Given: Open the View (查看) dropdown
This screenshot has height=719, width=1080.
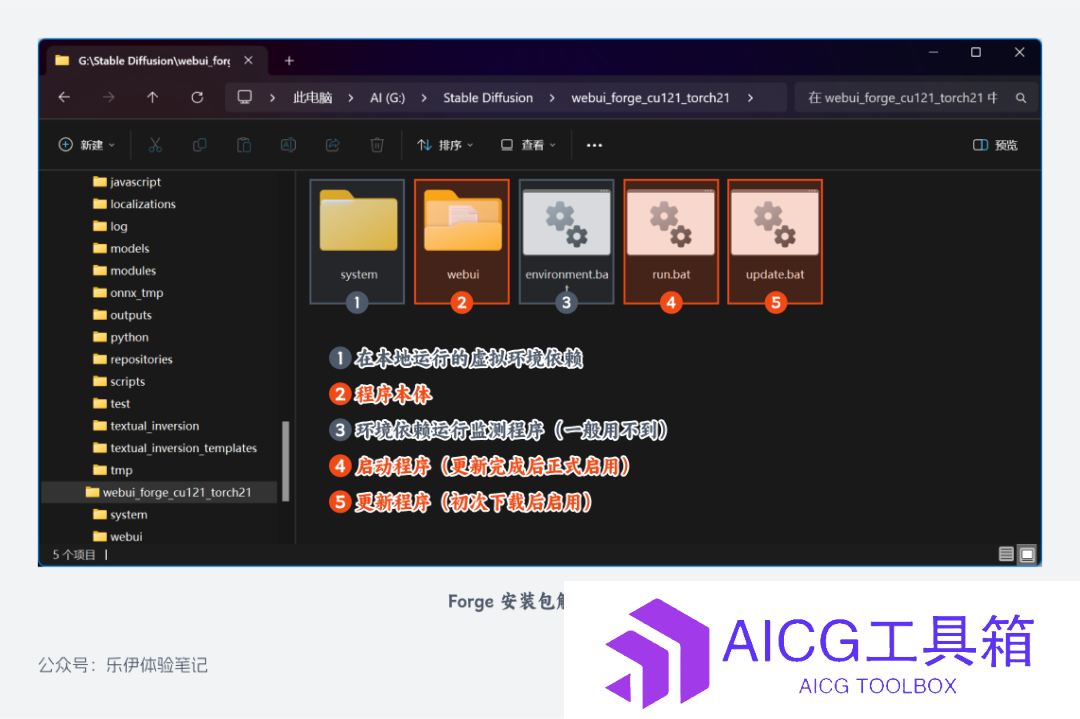Looking at the screenshot, I should click(x=528, y=145).
